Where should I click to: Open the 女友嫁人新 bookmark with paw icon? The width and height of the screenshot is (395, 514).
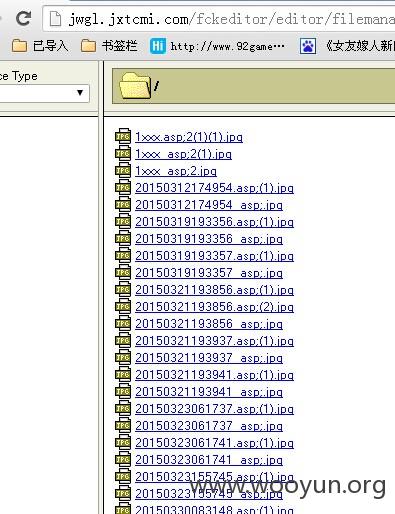[347, 46]
